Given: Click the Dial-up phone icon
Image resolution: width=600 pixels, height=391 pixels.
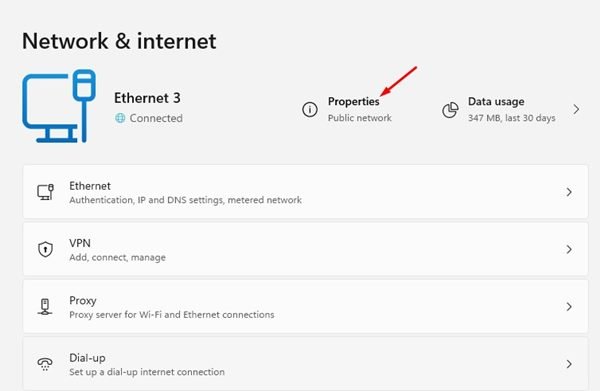Looking at the screenshot, I should coord(45,364).
